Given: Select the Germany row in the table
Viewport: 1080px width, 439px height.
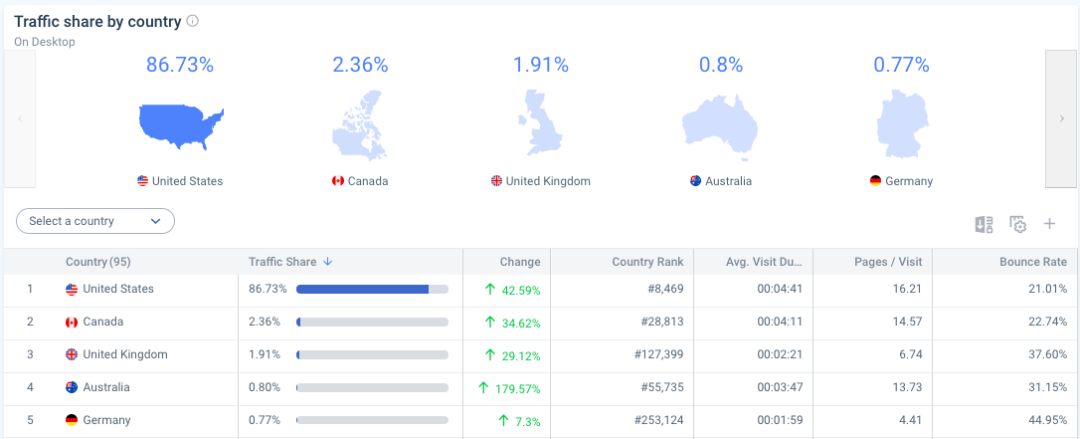Looking at the screenshot, I should pos(106,420).
